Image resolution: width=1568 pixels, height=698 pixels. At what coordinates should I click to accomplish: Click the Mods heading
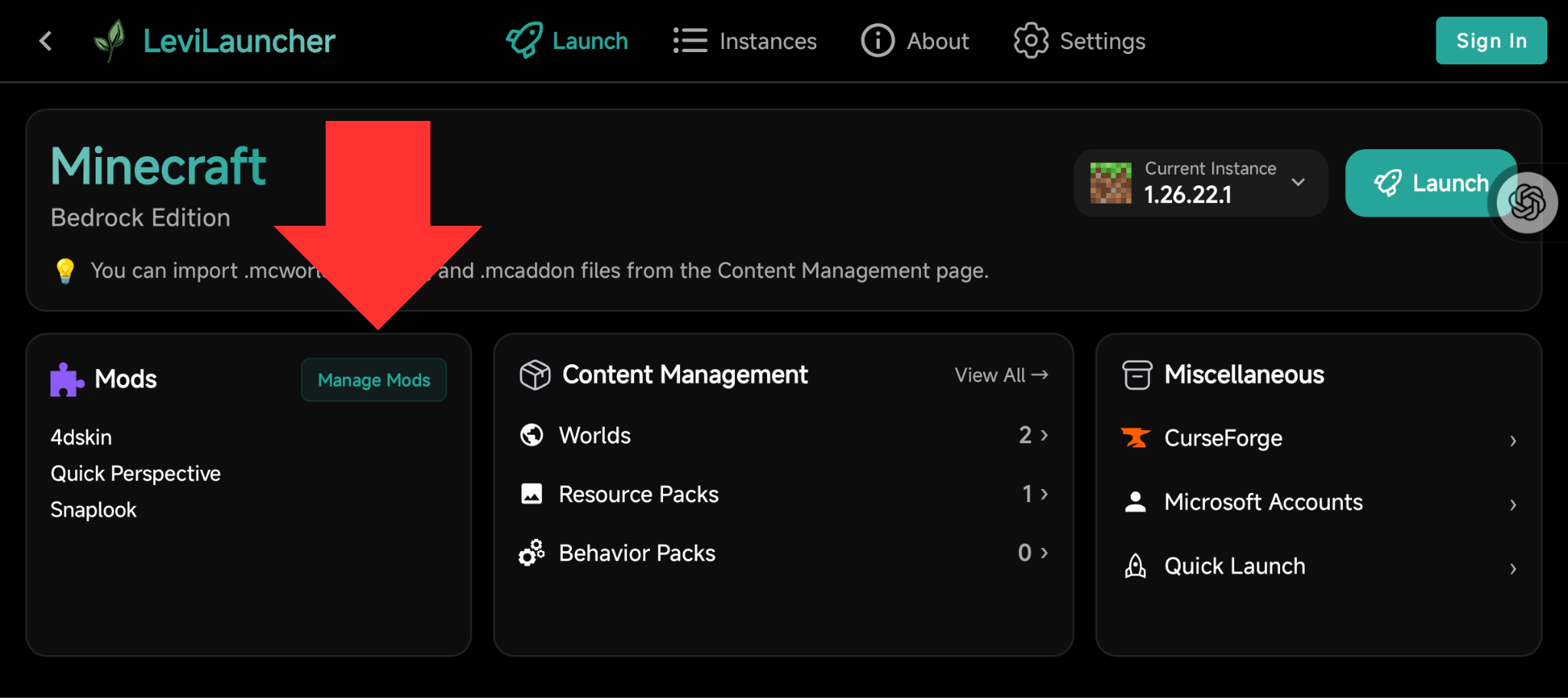126,380
